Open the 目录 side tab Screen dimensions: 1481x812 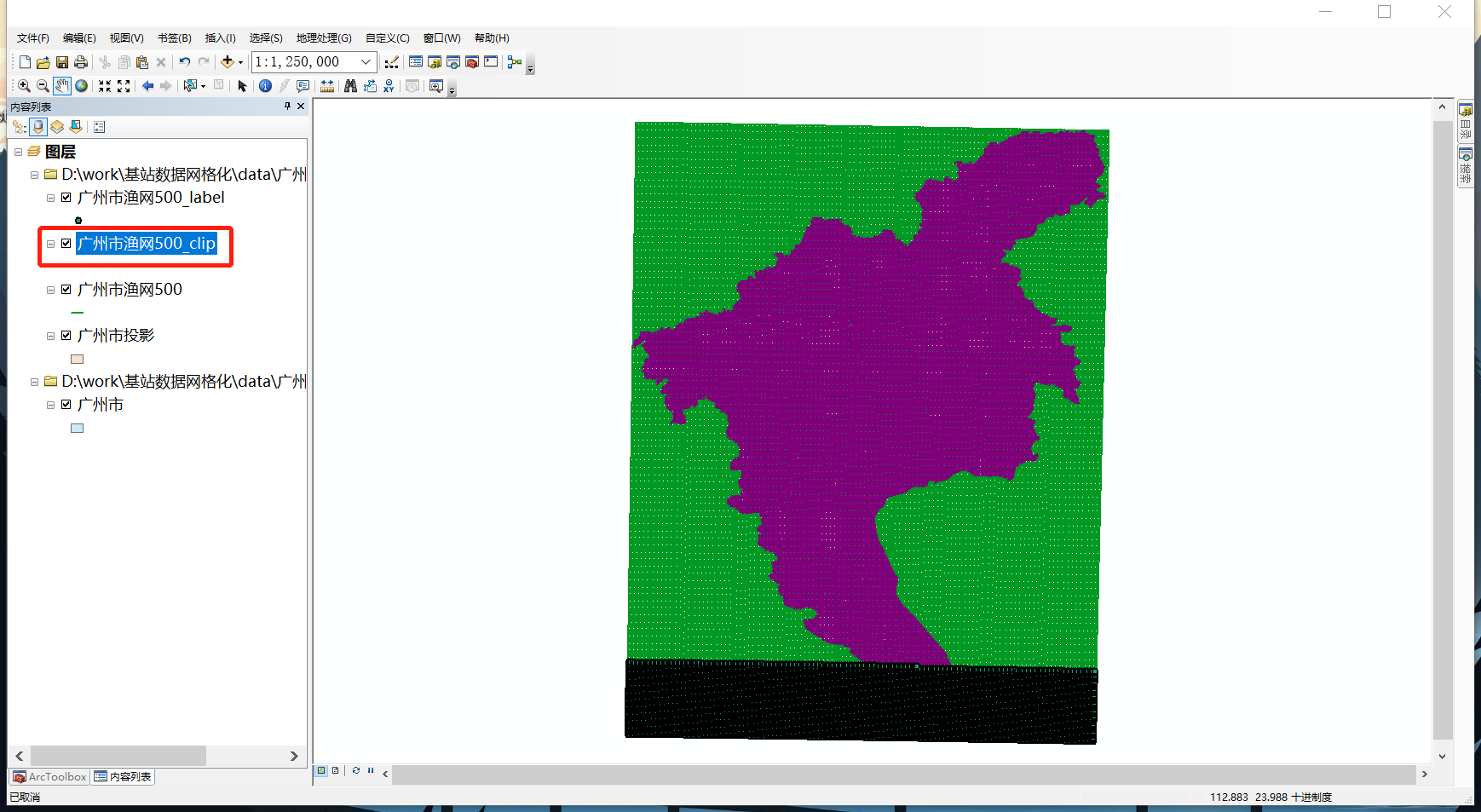click(1466, 122)
